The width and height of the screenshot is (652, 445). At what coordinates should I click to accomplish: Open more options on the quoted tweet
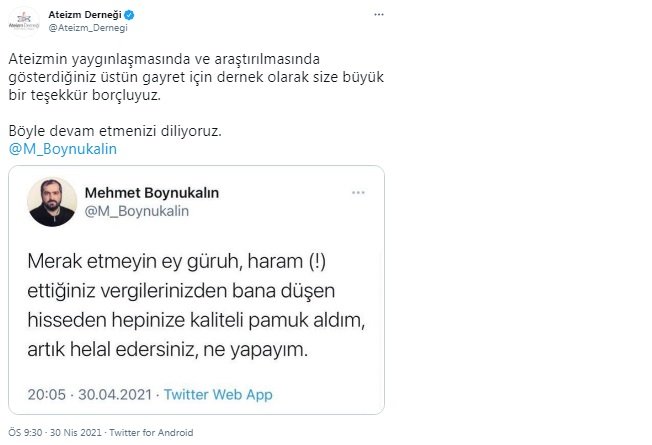358,193
